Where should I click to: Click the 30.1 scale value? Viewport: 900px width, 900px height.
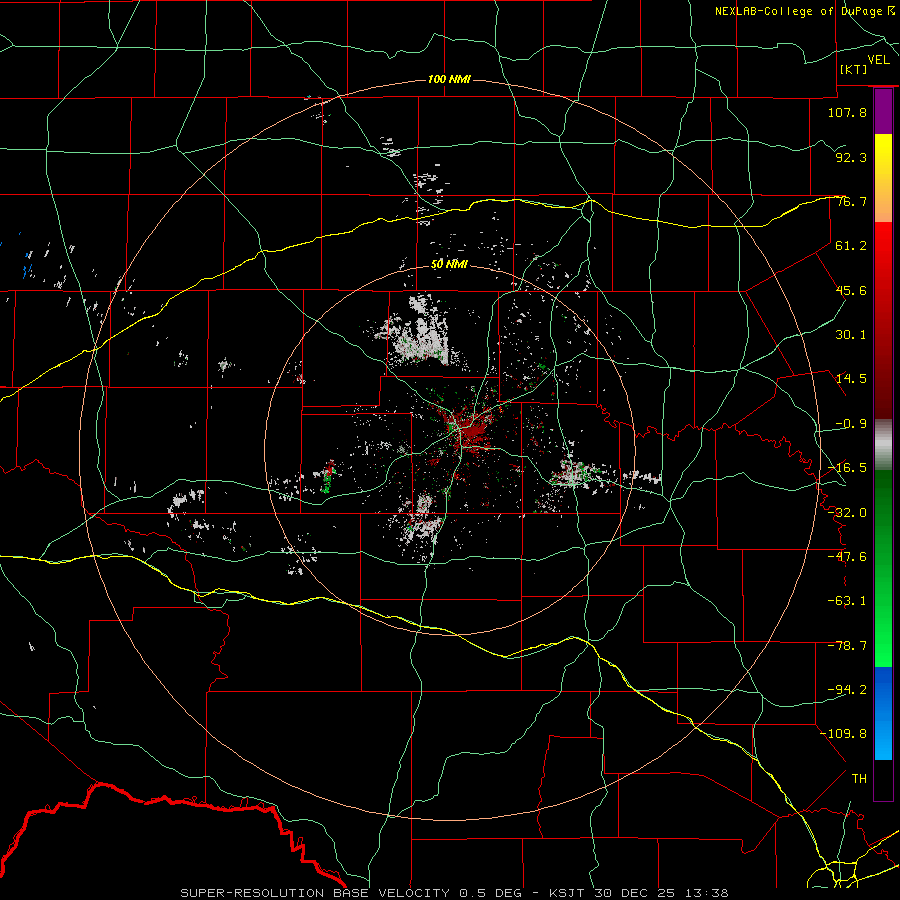(851, 335)
